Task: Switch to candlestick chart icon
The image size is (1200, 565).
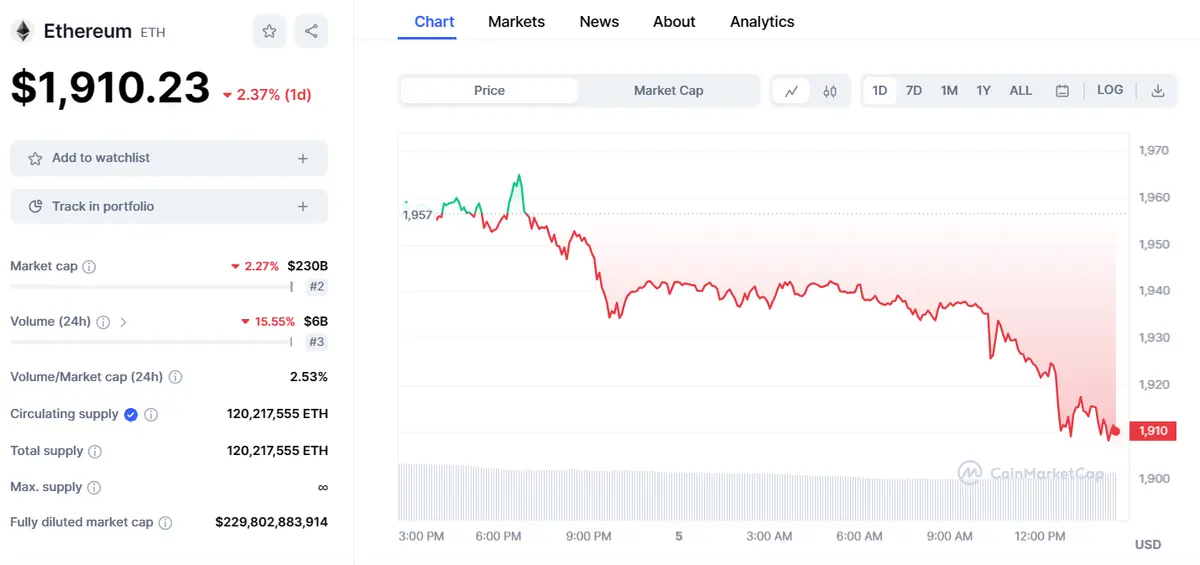Action: [x=830, y=91]
